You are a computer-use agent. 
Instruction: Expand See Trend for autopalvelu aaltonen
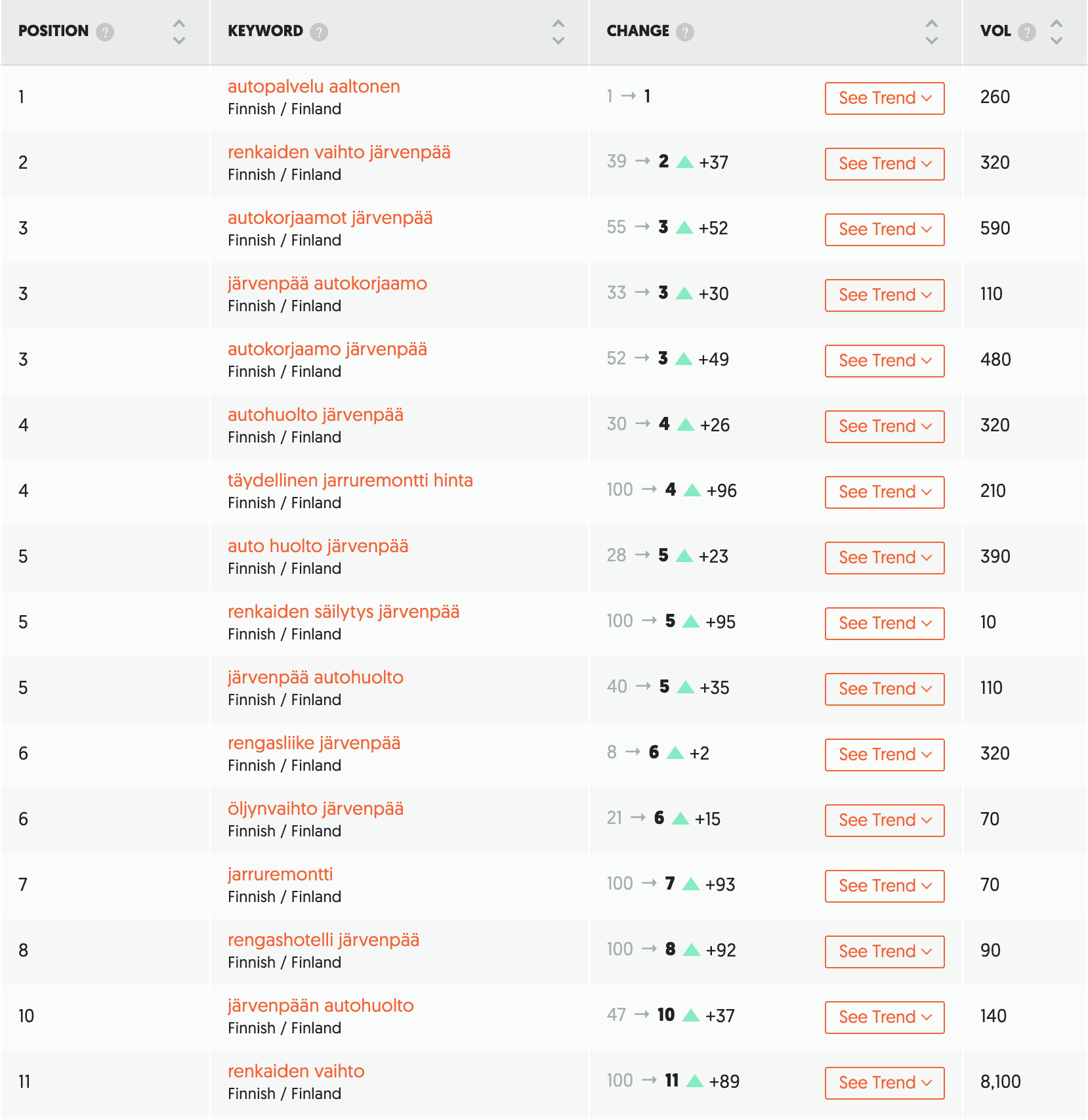pyautogui.click(x=884, y=98)
